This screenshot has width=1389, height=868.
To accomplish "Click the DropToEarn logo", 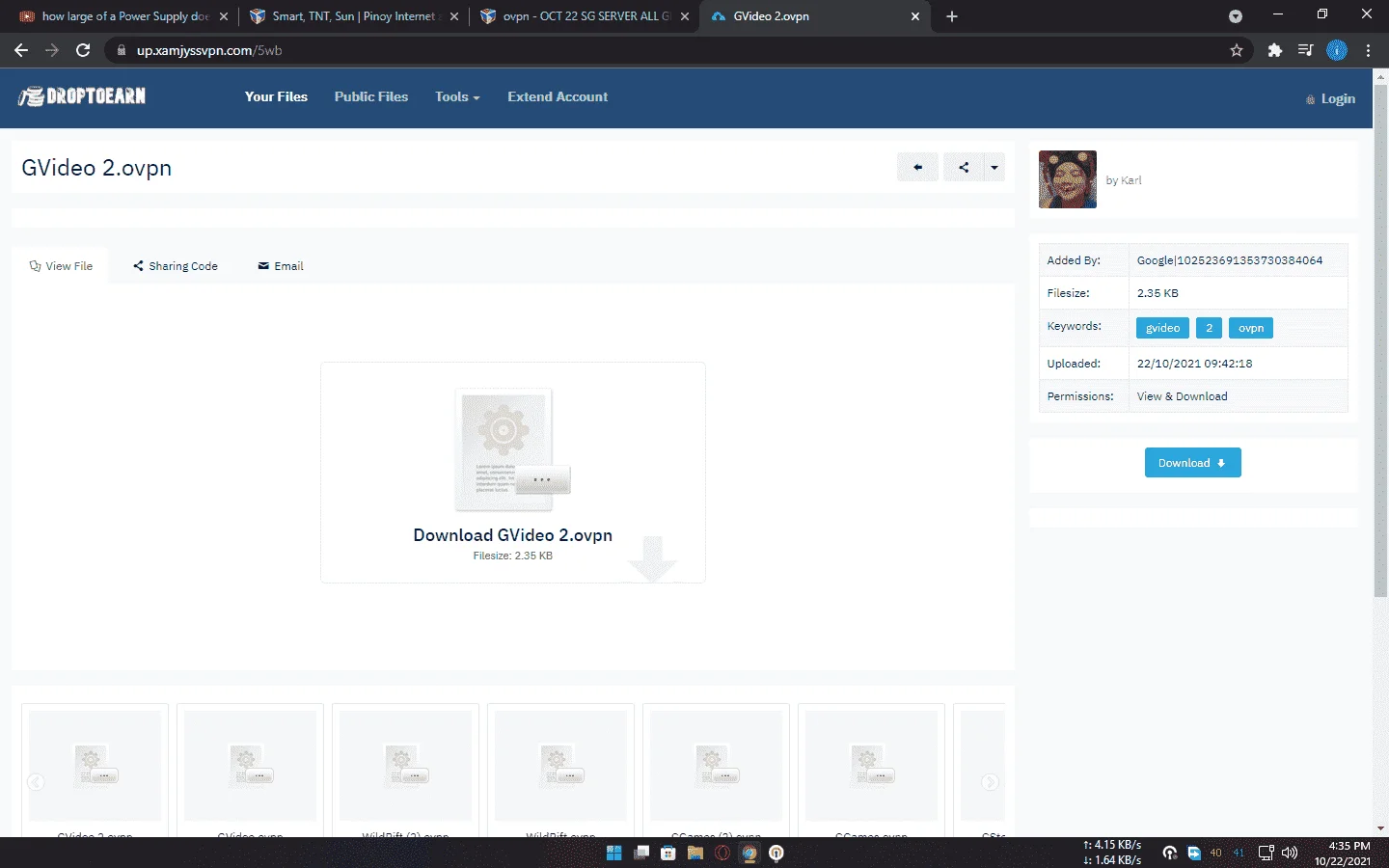I will (x=82, y=96).
